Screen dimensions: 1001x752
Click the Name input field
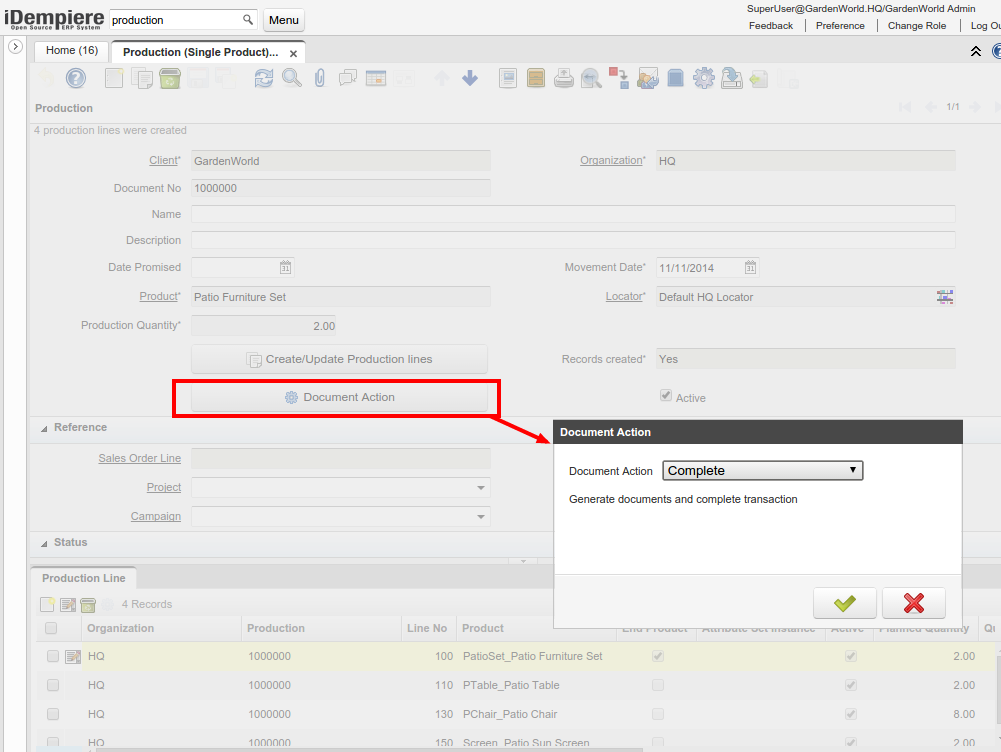coord(572,214)
